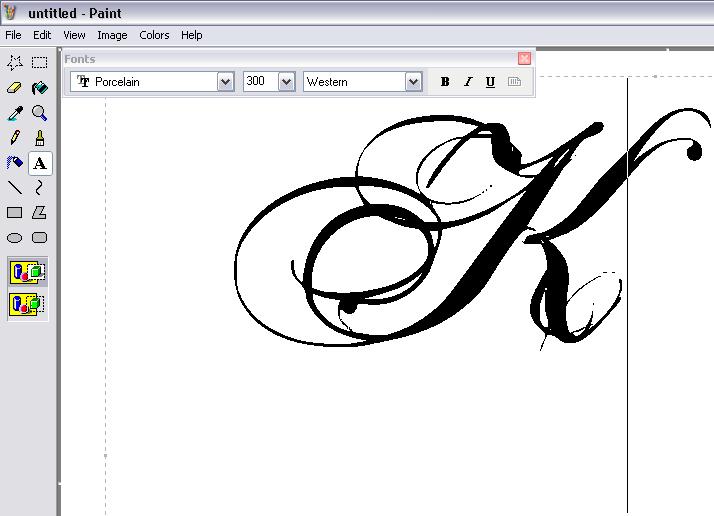
Task: Toggle Bold text formatting
Action: [x=445, y=82]
